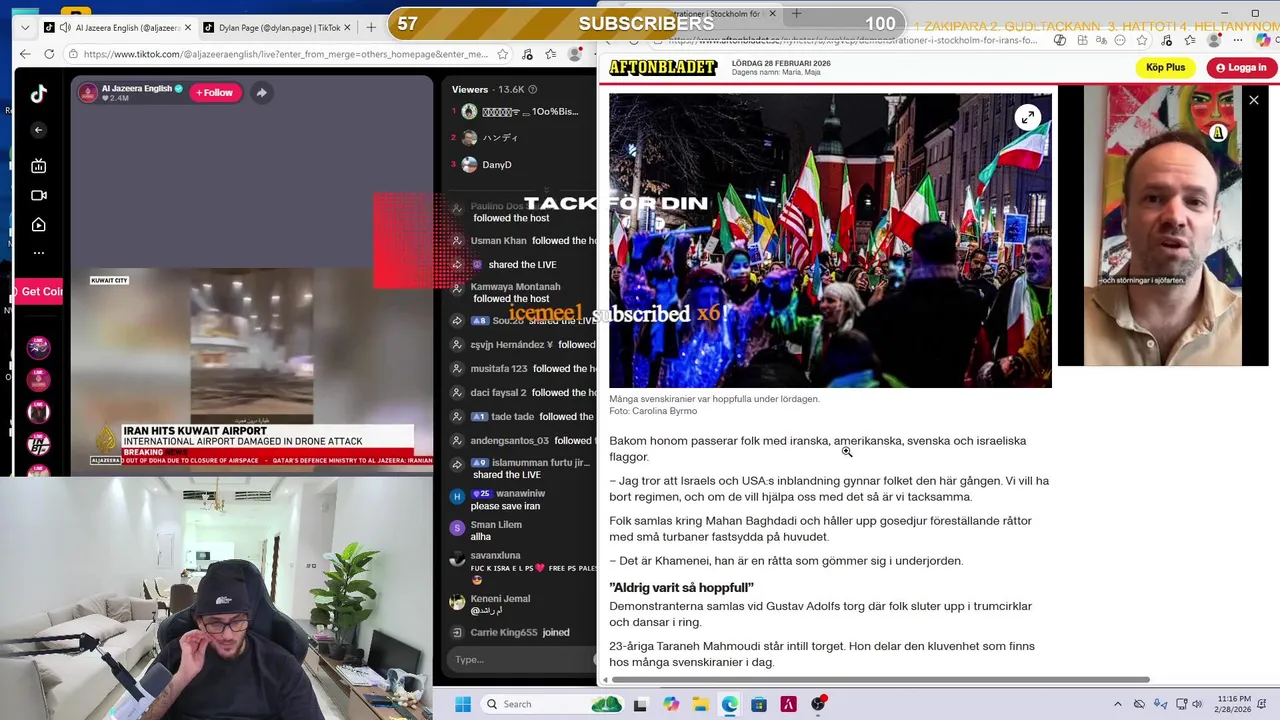Viewport: 1280px width, 720px height.
Task: Click the Logga in button
Action: 1242,67
